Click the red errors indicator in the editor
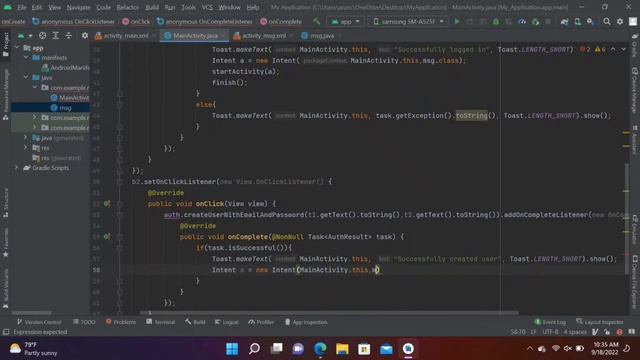The height and width of the screenshot is (360, 640). coord(585,49)
